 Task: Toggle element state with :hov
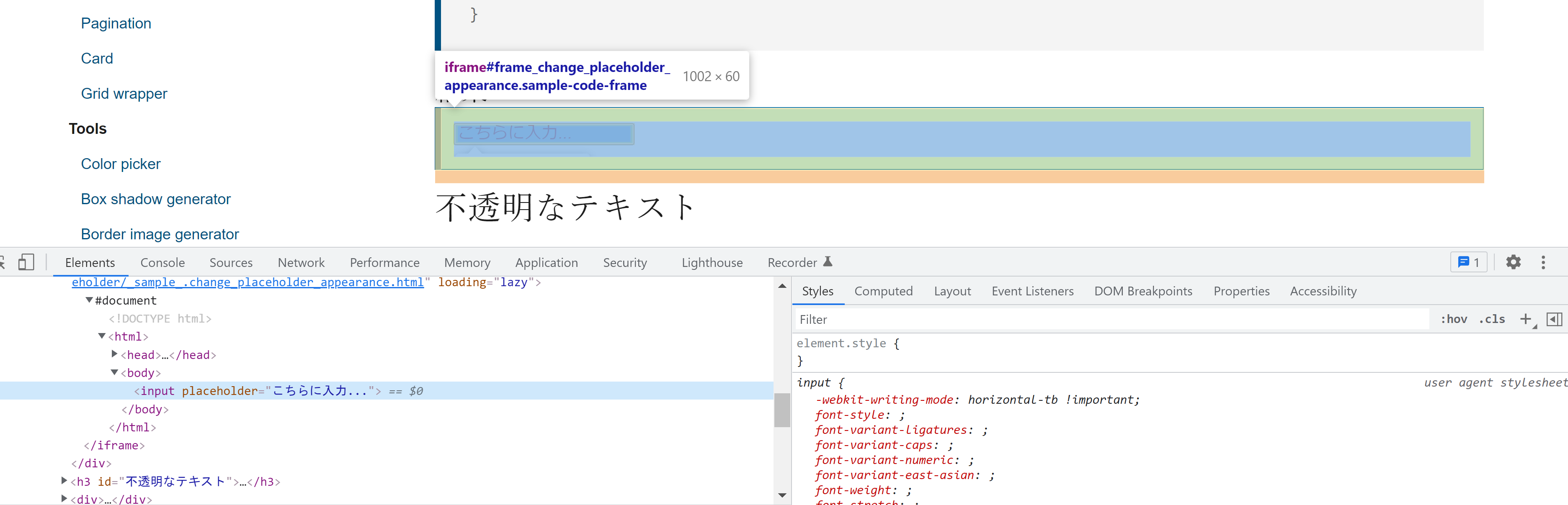pyautogui.click(x=1454, y=319)
